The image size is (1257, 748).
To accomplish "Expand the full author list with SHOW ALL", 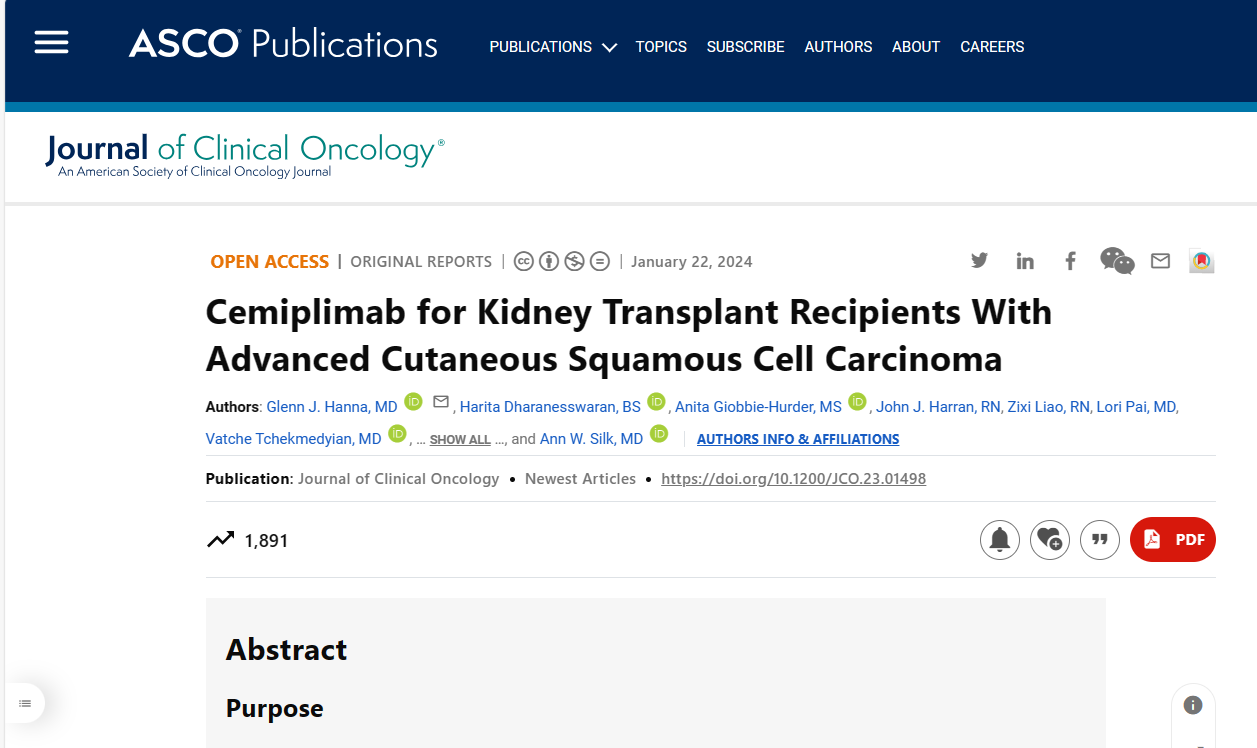I will (x=460, y=440).
